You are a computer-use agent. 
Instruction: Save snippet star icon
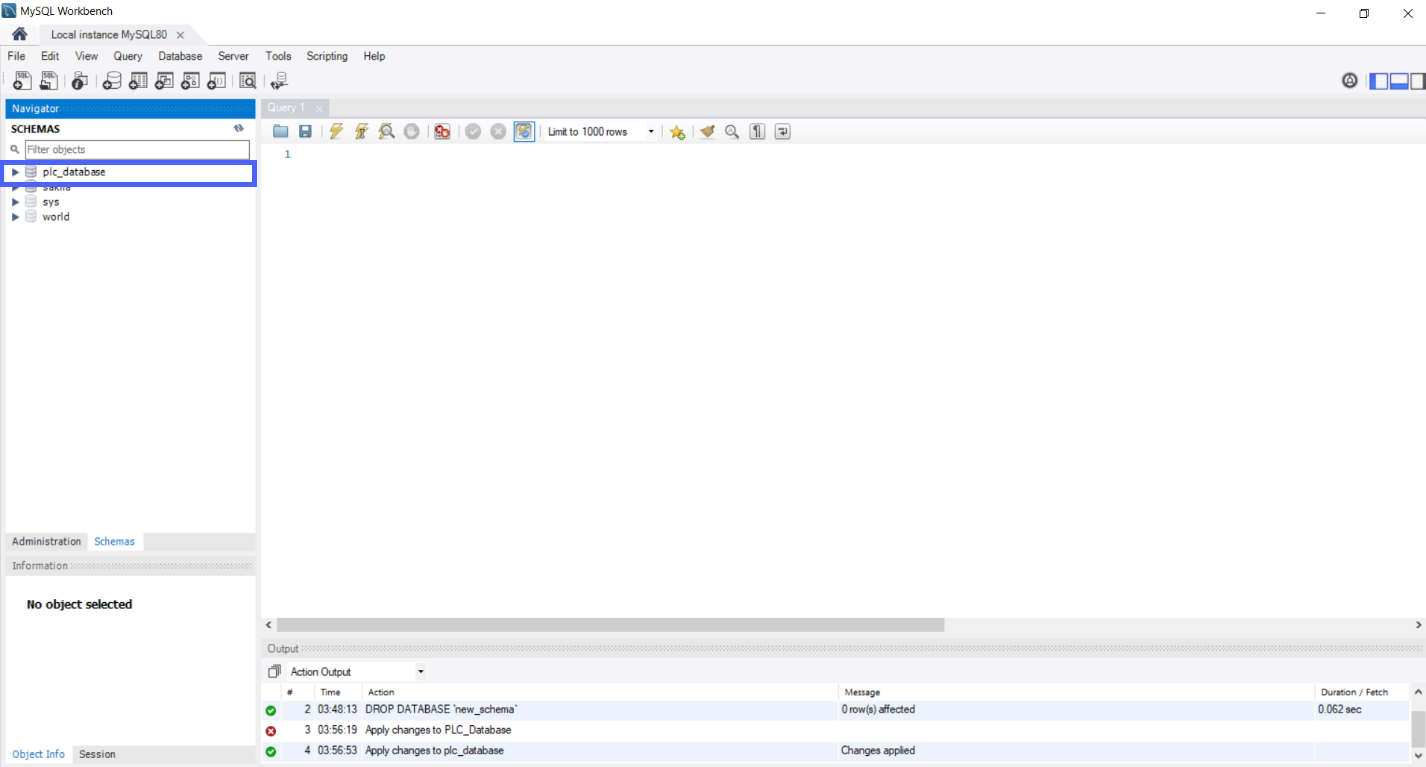pos(677,132)
